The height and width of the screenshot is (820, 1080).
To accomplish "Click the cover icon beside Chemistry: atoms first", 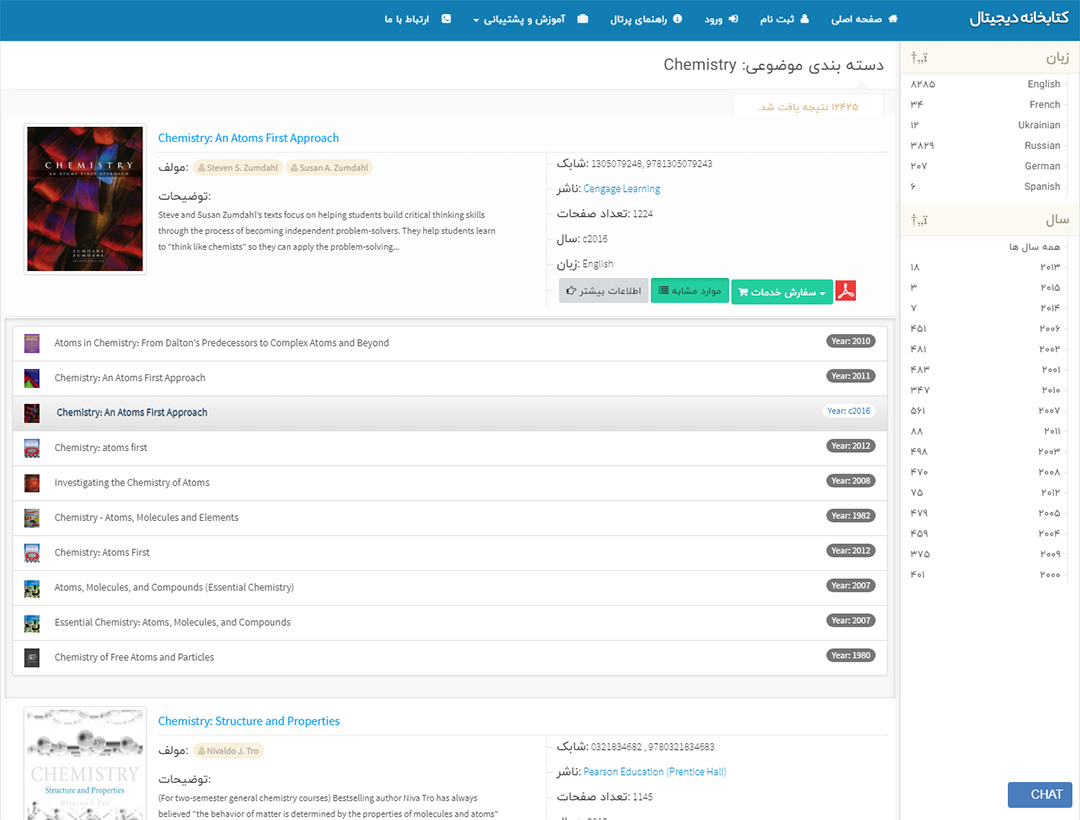I will (x=32, y=448).
